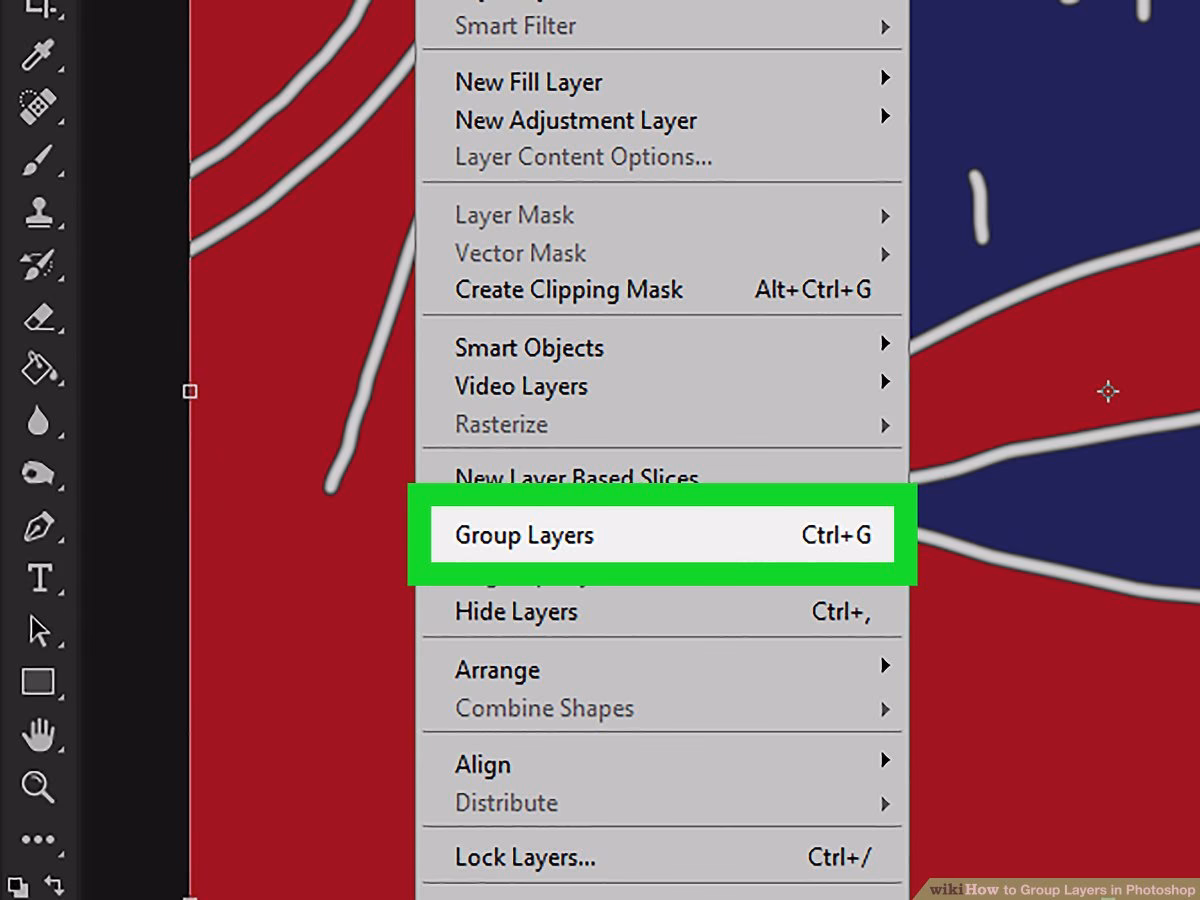Select the Eraser tool
Image resolution: width=1200 pixels, height=900 pixels.
(x=40, y=318)
